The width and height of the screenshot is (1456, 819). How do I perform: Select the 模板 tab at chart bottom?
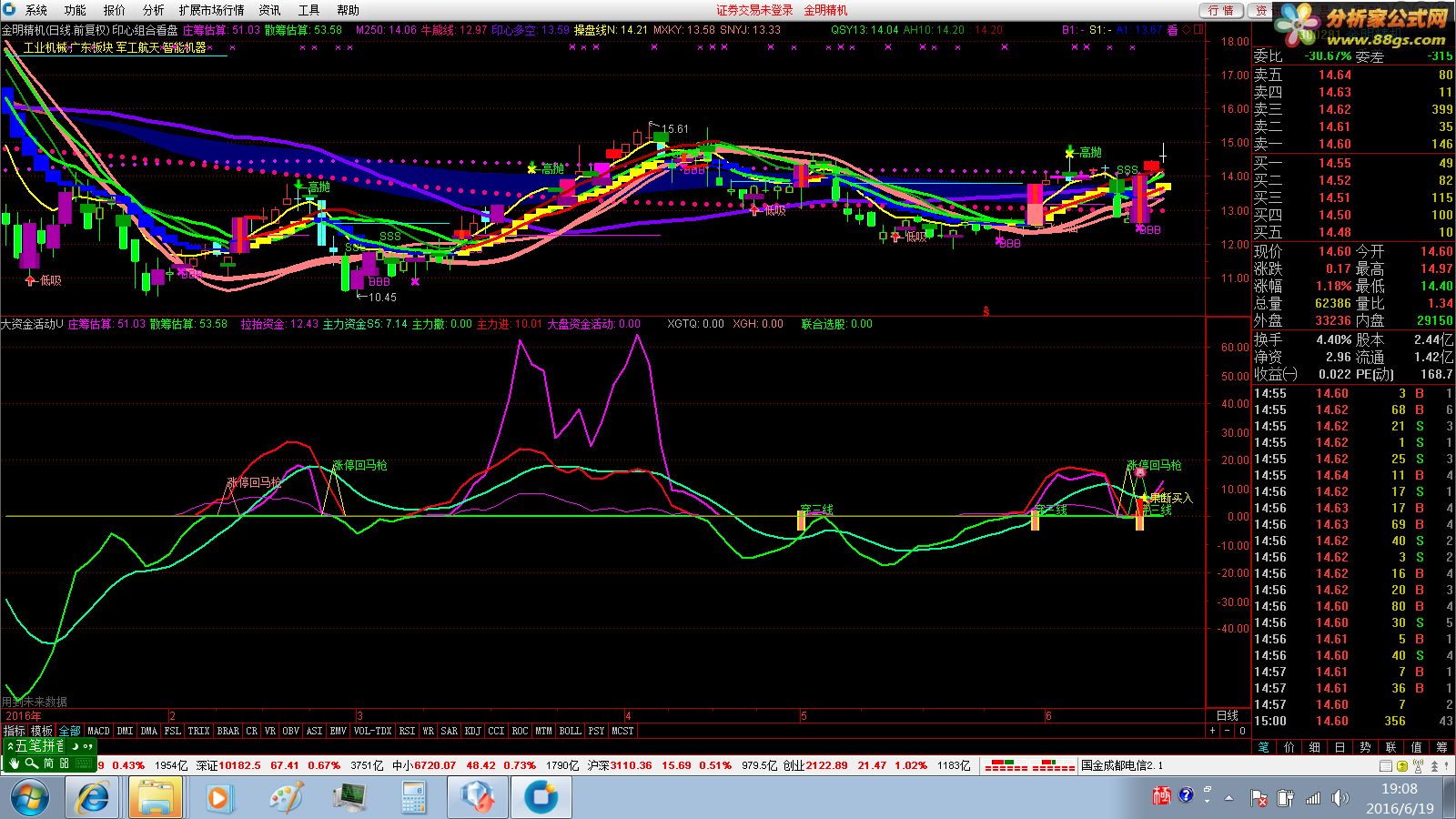point(42,731)
